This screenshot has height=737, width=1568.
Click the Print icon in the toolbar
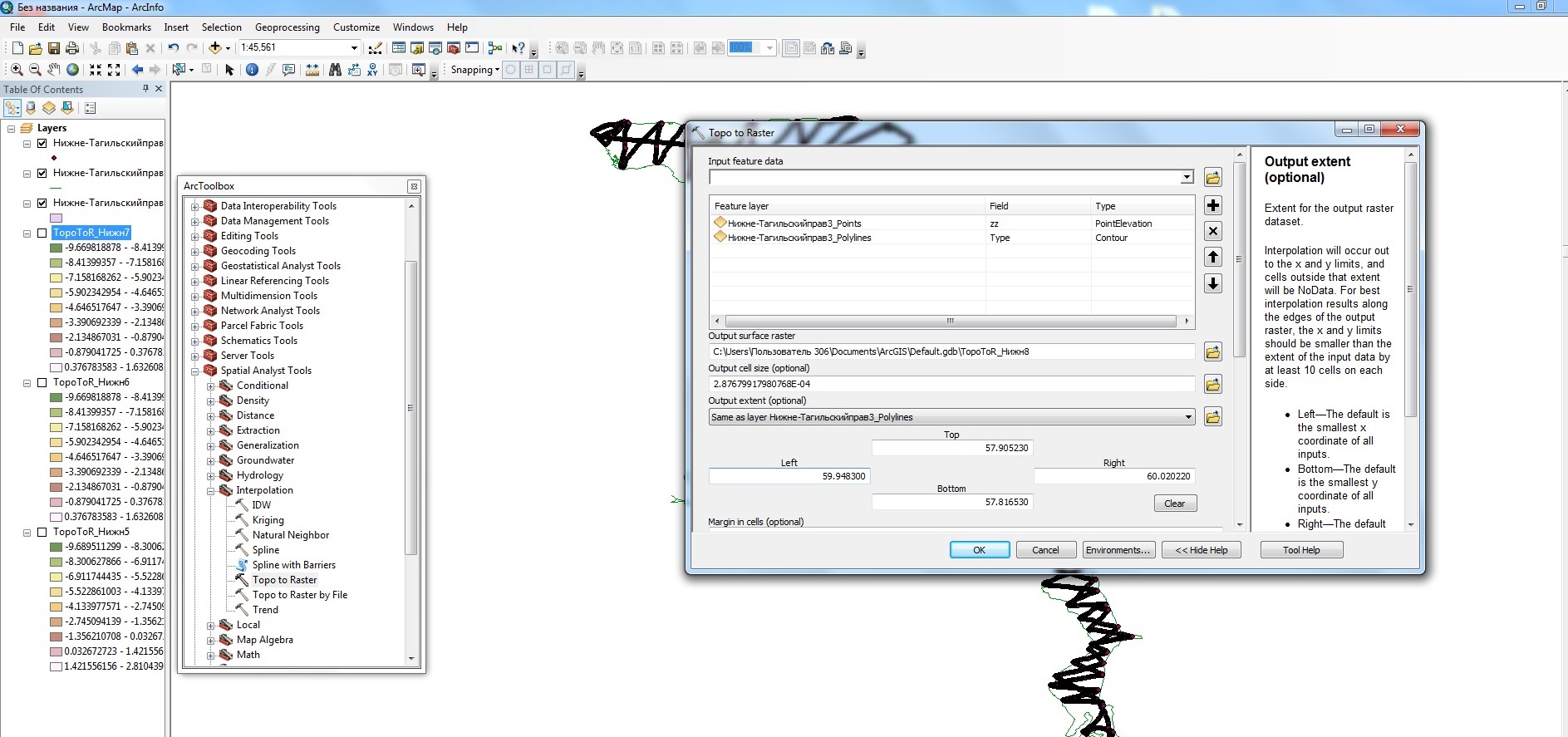tap(72, 48)
